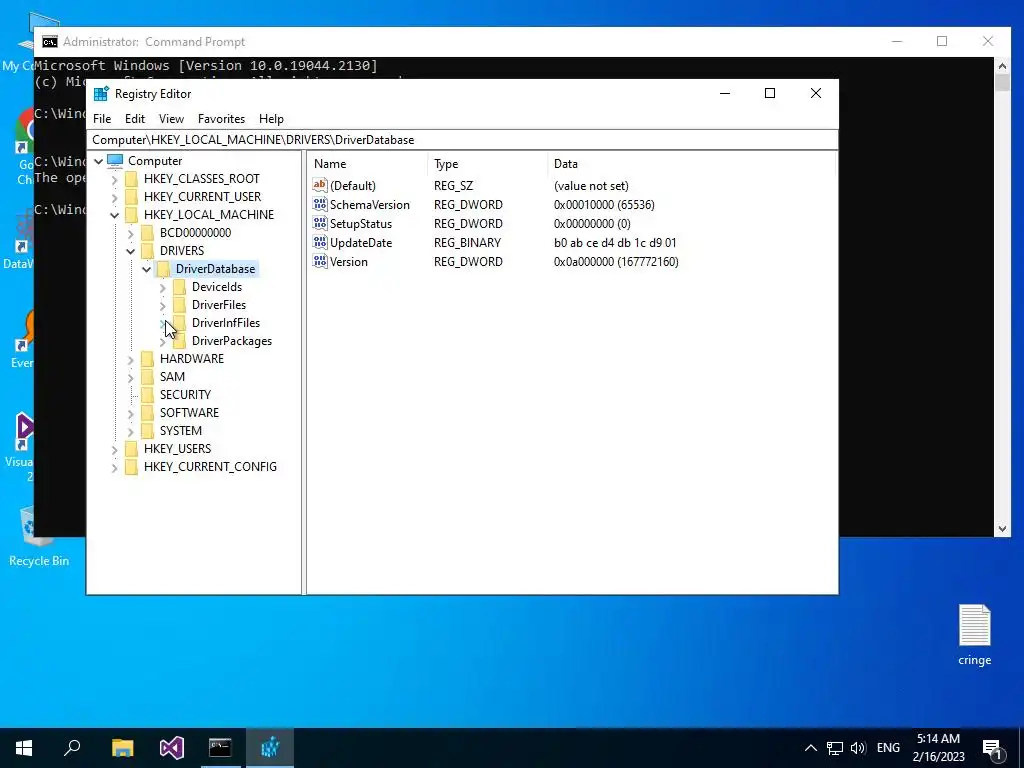Select the DriverDatabase folder icon
This screenshot has height=768, width=1024.
coord(163,269)
